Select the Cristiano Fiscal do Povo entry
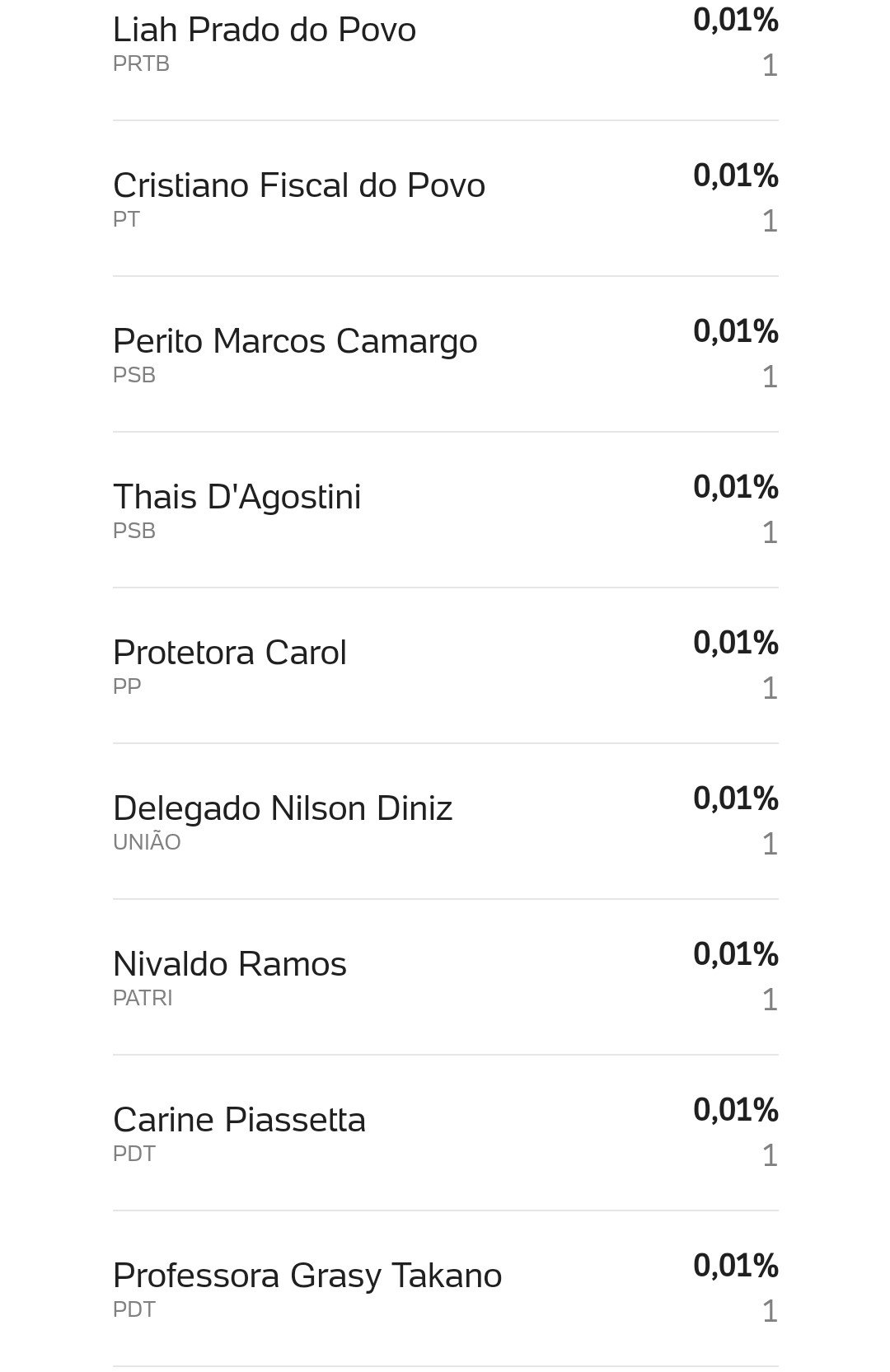Image resolution: width=890 pixels, height=1372 pixels. (x=445, y=198)
